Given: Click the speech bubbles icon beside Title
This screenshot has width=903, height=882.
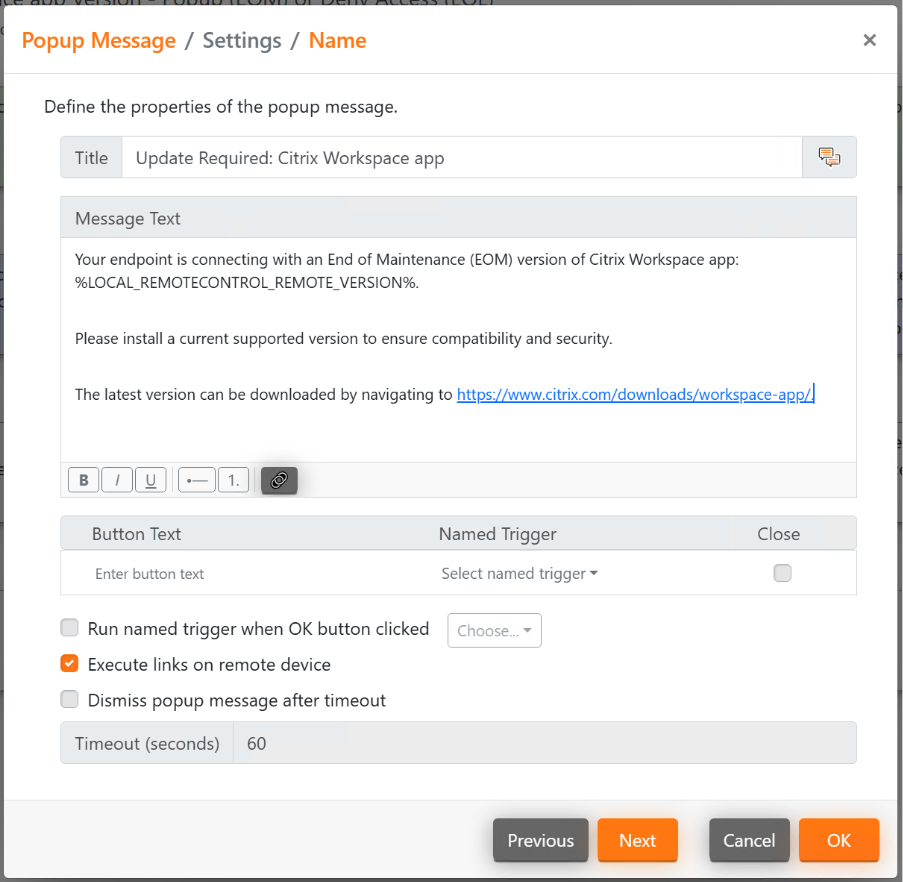Looking at the screenshot, I should click(829, 157).
